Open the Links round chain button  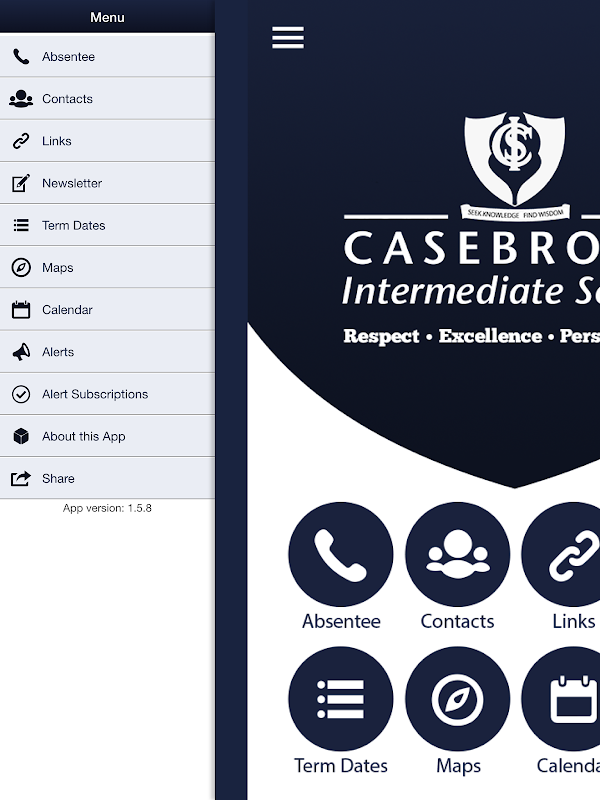(x=561, y=554)
